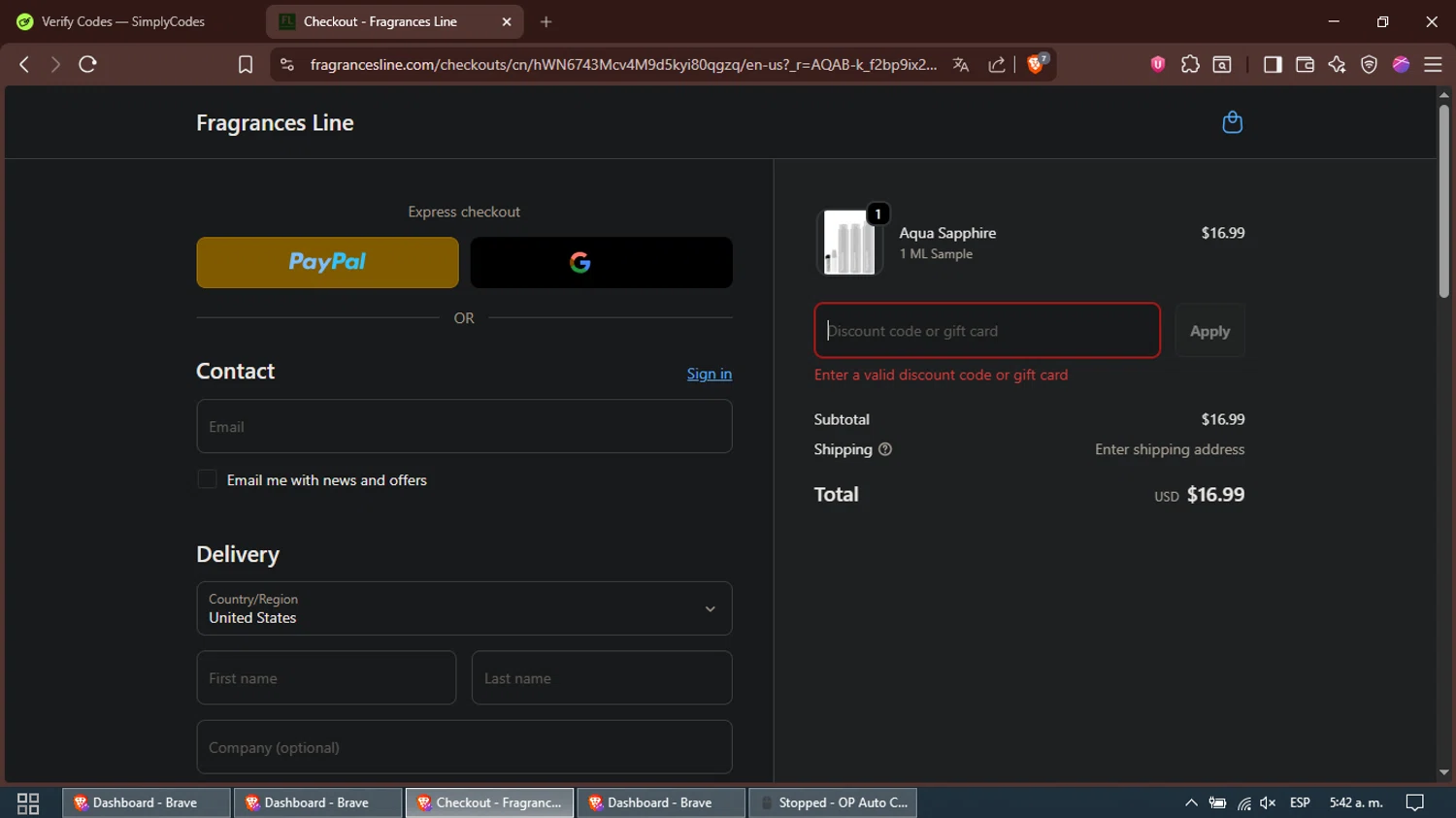
Task: Open the extensions puzzle icon
Action: coord(1190,64)
